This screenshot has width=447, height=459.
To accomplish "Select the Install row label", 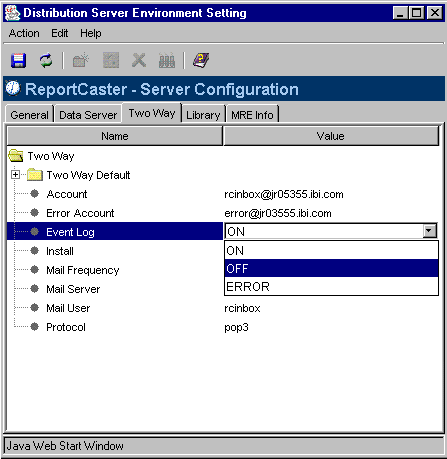I will (60, 251).
